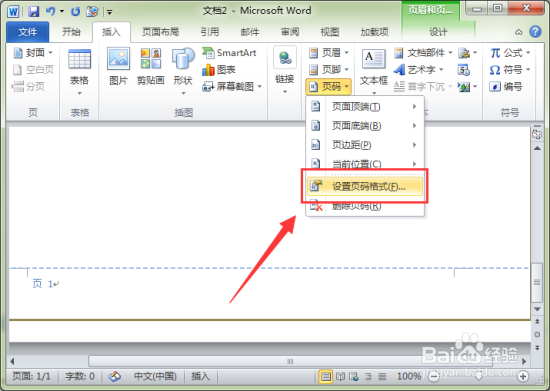
Task: Toggle 插入 insert mode in status bar
Action: click(x=200, y=376)
